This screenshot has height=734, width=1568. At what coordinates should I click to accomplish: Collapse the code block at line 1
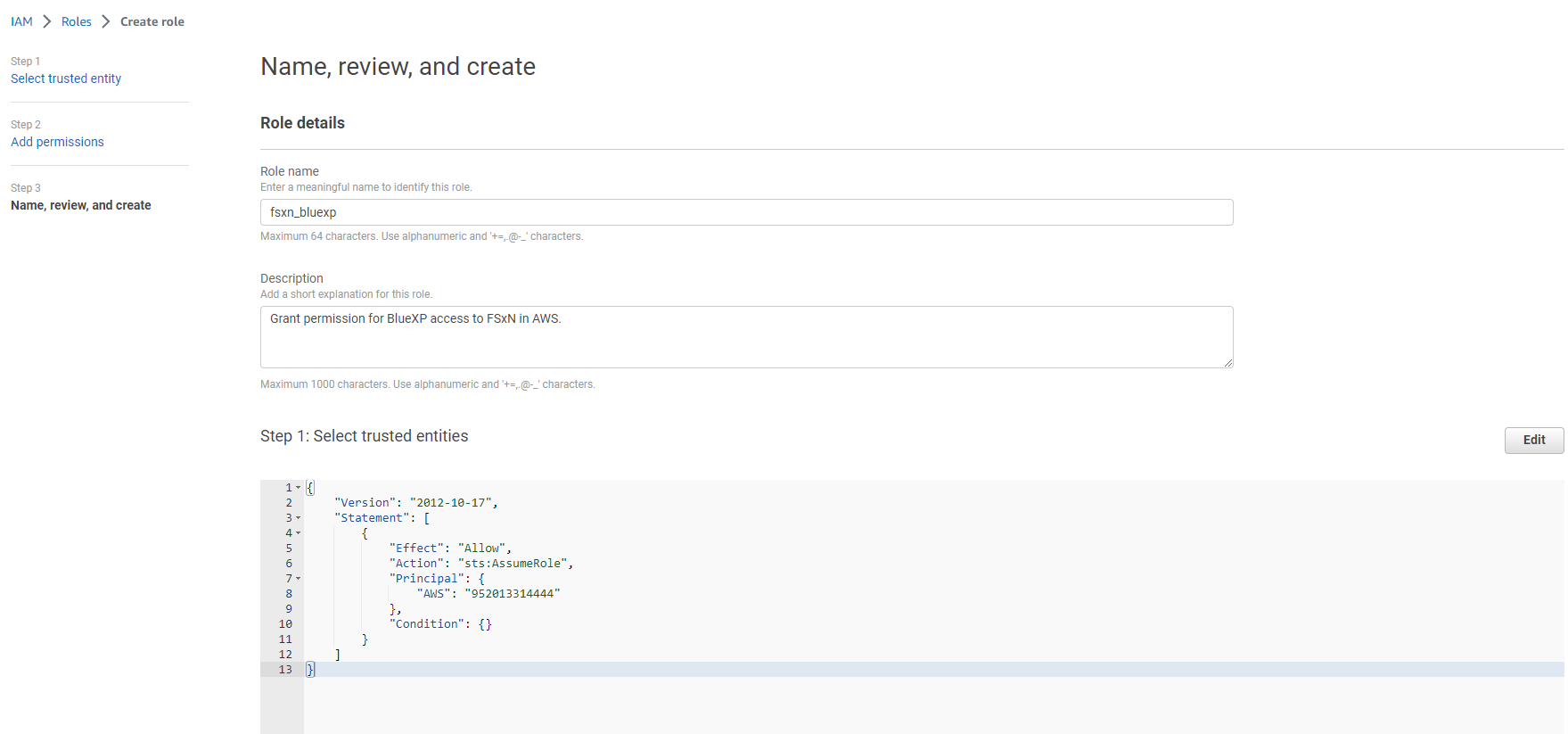[298, 488]
